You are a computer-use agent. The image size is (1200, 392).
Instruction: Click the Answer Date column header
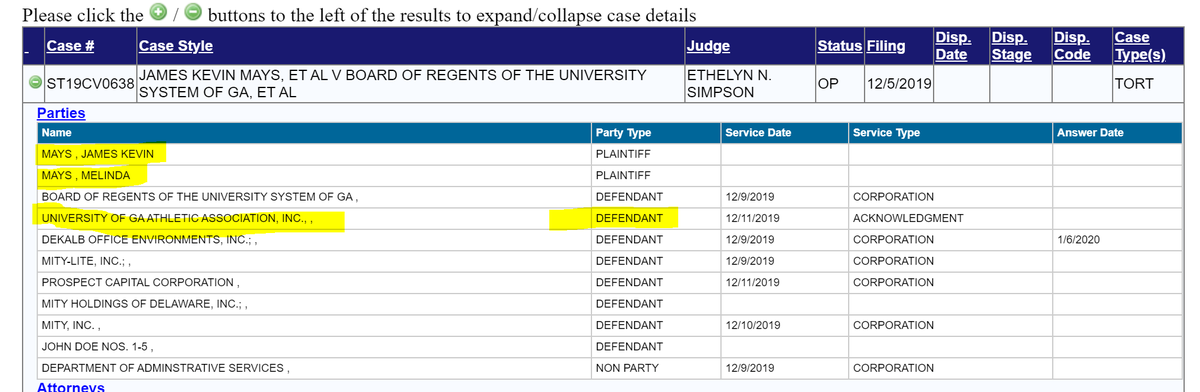1090,132
